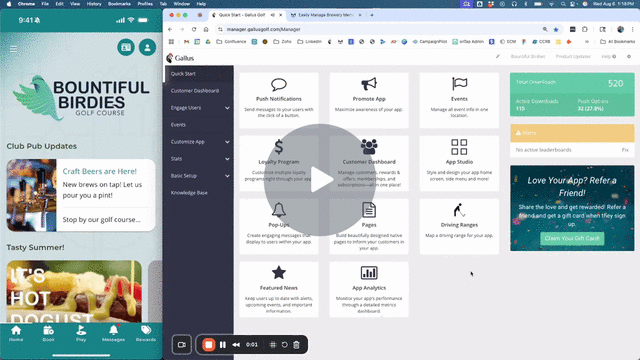Delete the recording with trash icon

297,345
